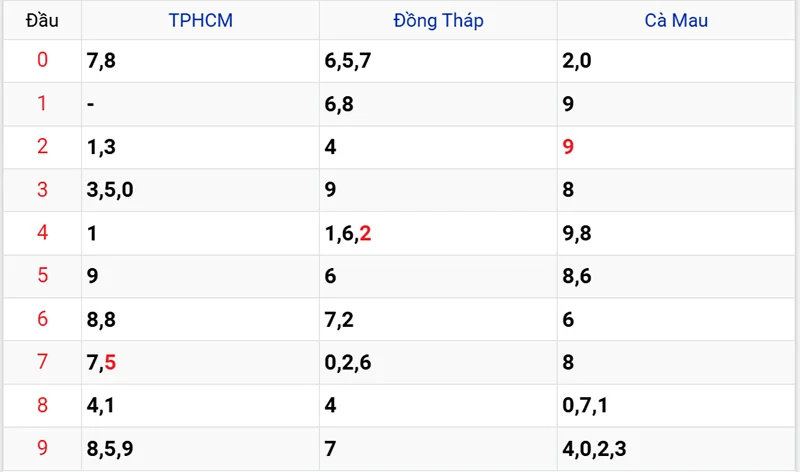
Task: Click the Cà Mau column header link
Action: [676, 20]
